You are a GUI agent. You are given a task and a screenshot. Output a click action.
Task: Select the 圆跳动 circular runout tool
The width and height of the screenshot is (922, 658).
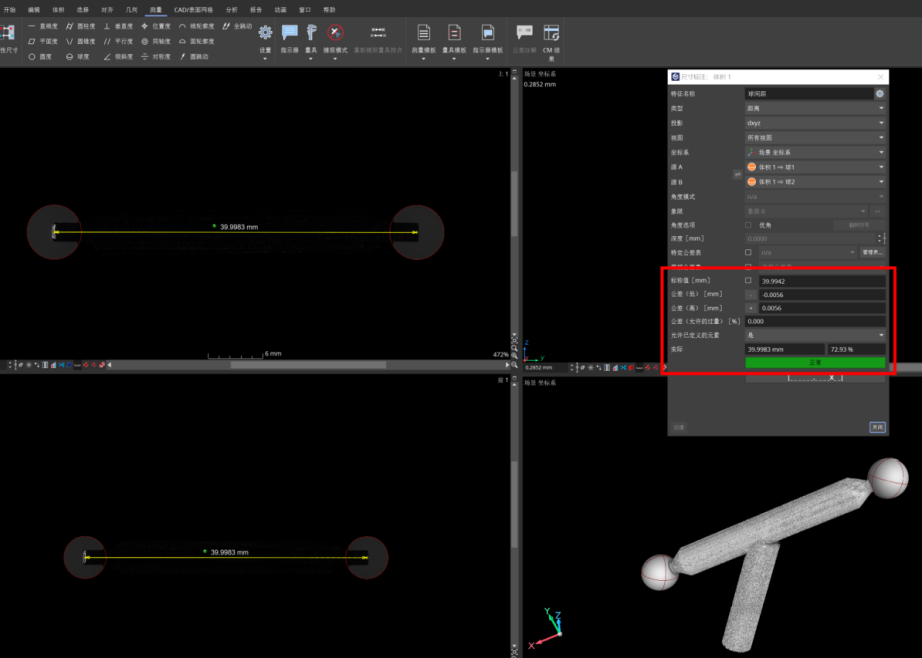coord(194,57)
